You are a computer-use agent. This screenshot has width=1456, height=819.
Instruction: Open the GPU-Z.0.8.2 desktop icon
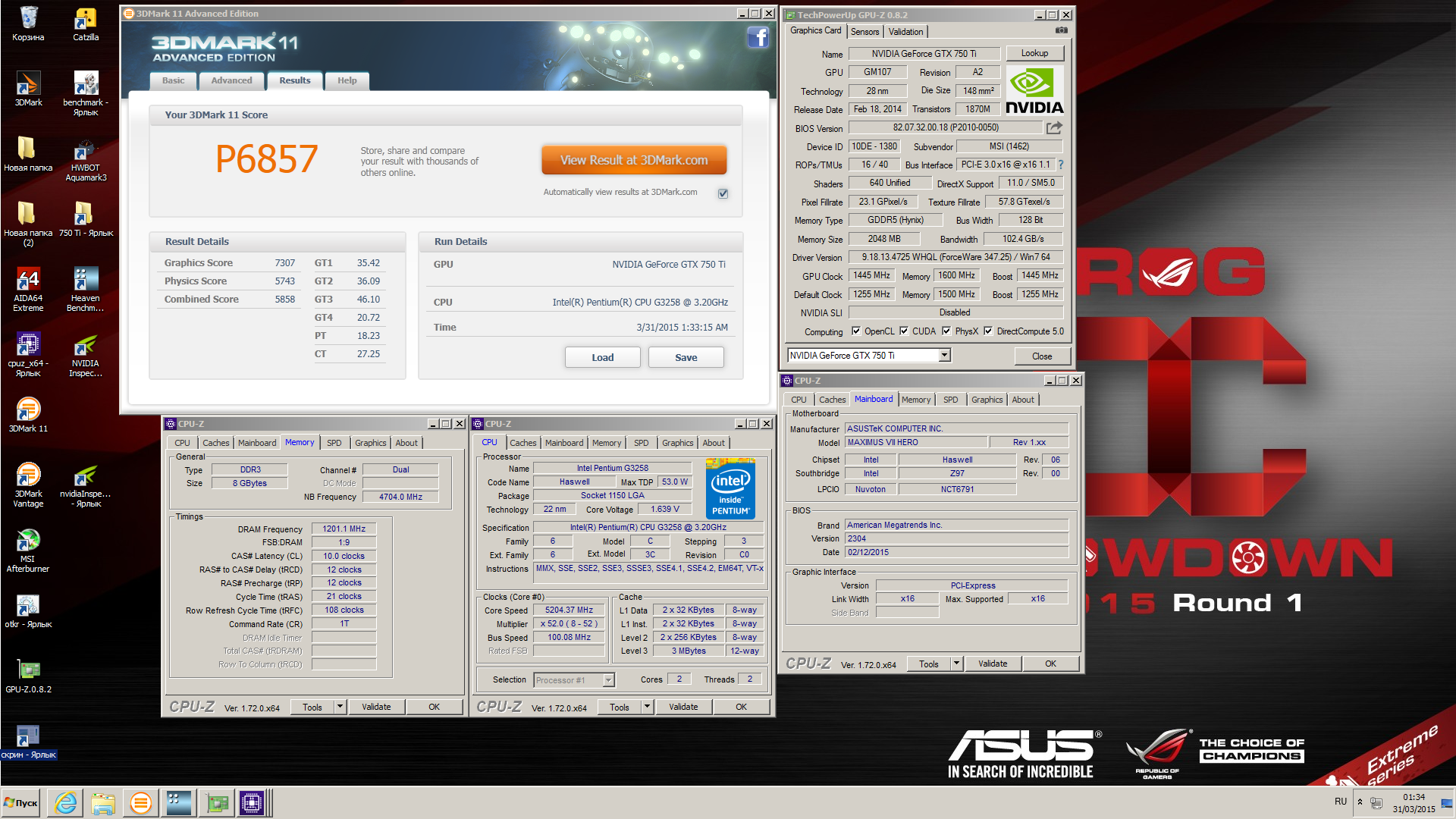[x=28, y=676]
